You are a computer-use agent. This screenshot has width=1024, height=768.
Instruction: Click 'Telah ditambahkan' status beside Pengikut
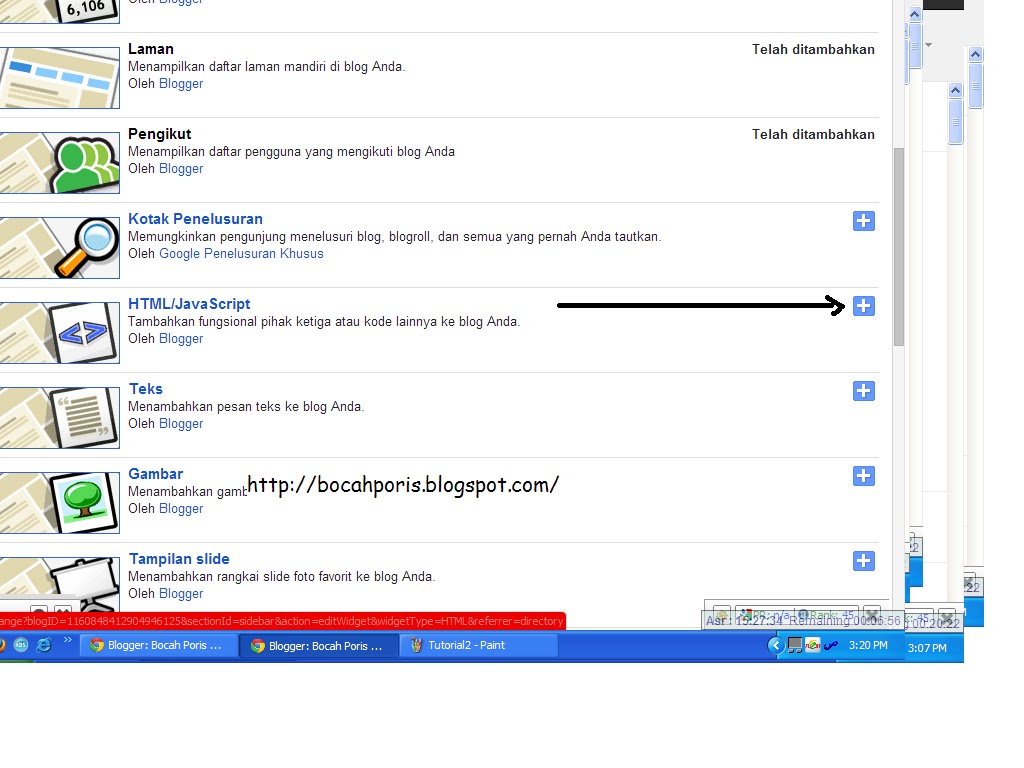[x=813, y=135]
